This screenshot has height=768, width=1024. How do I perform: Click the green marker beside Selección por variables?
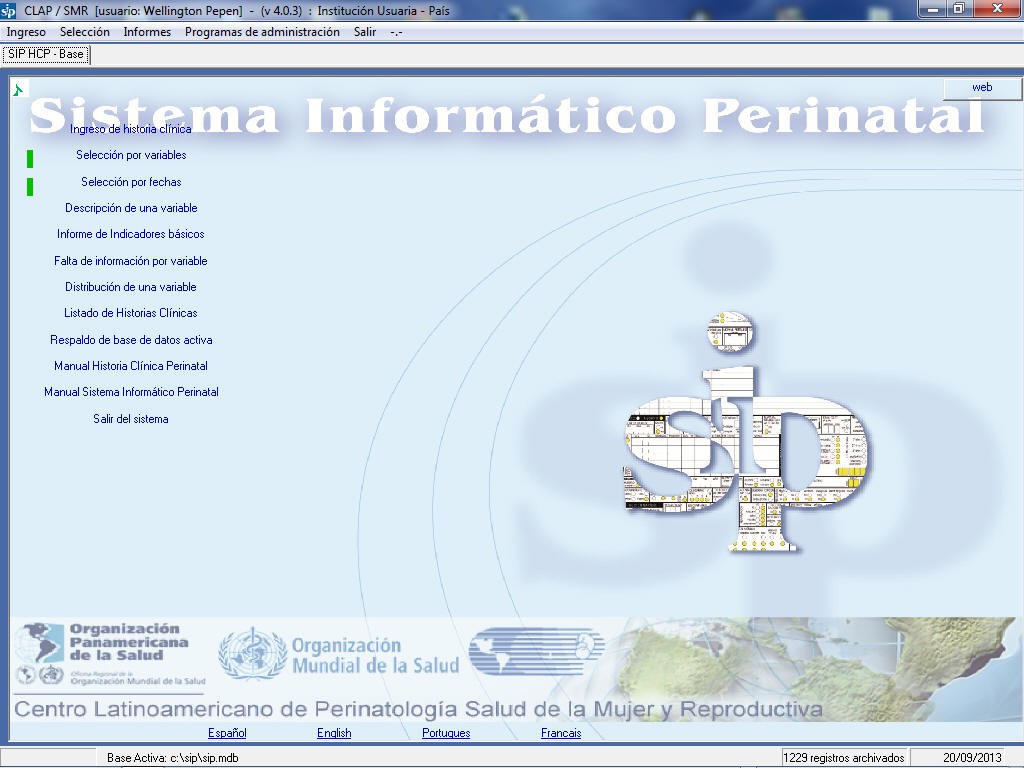tap(30, 159)
